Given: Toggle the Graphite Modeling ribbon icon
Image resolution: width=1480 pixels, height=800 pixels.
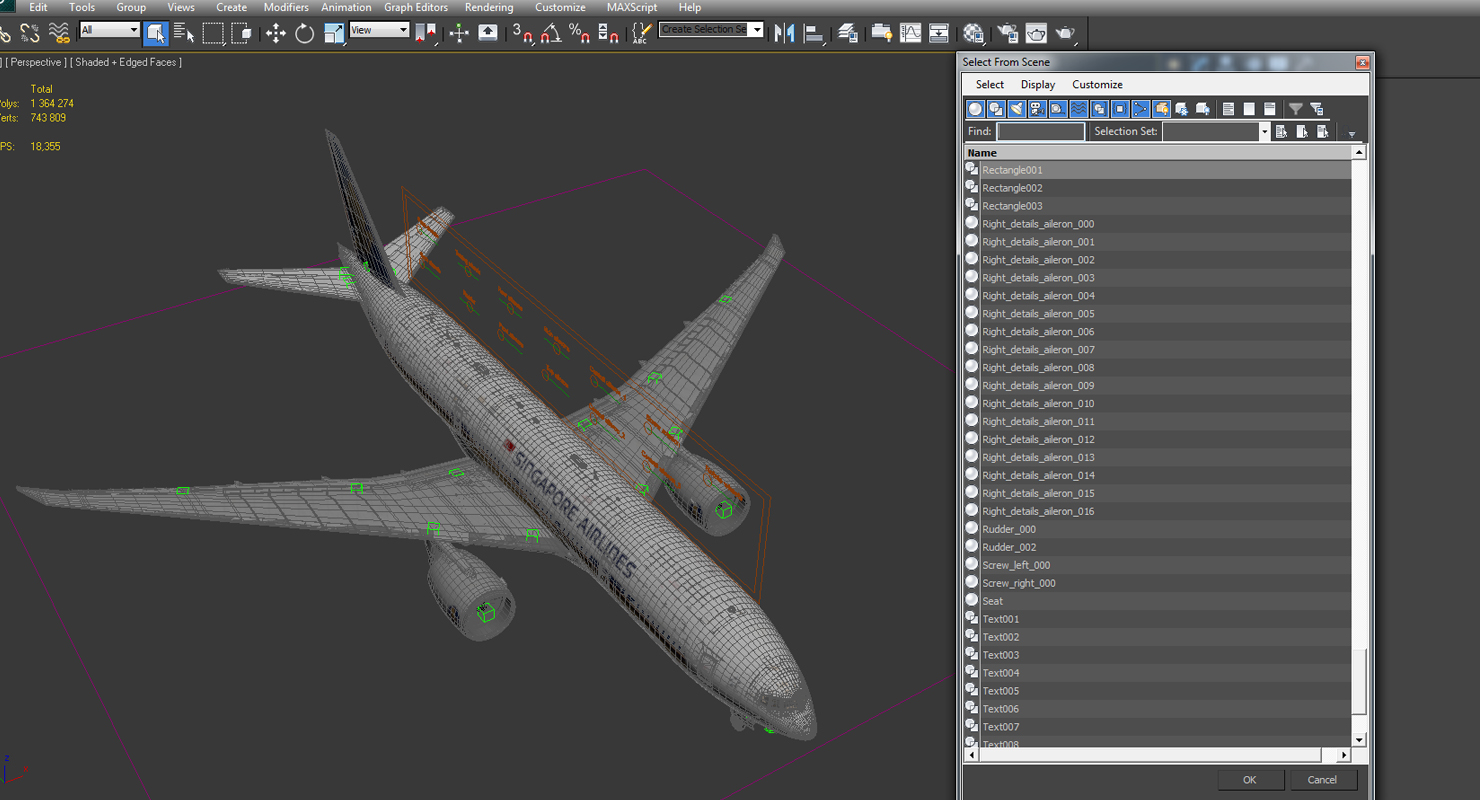Looking at the screenshot, I should 882,33.
